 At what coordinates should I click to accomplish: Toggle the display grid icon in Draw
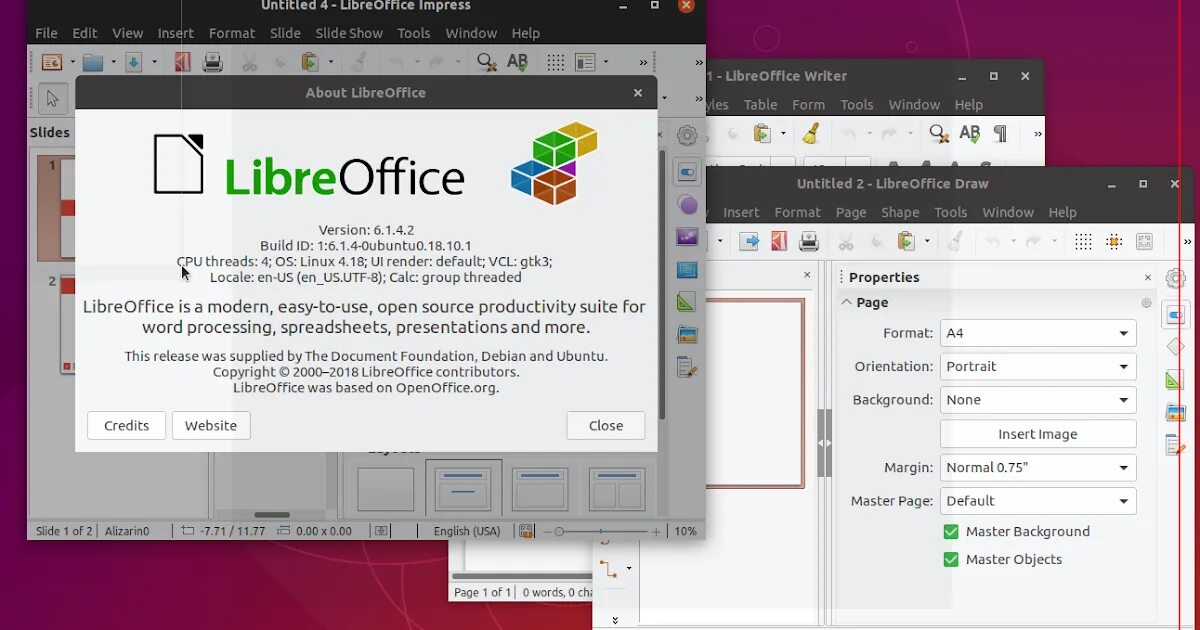click(1083, 241)
